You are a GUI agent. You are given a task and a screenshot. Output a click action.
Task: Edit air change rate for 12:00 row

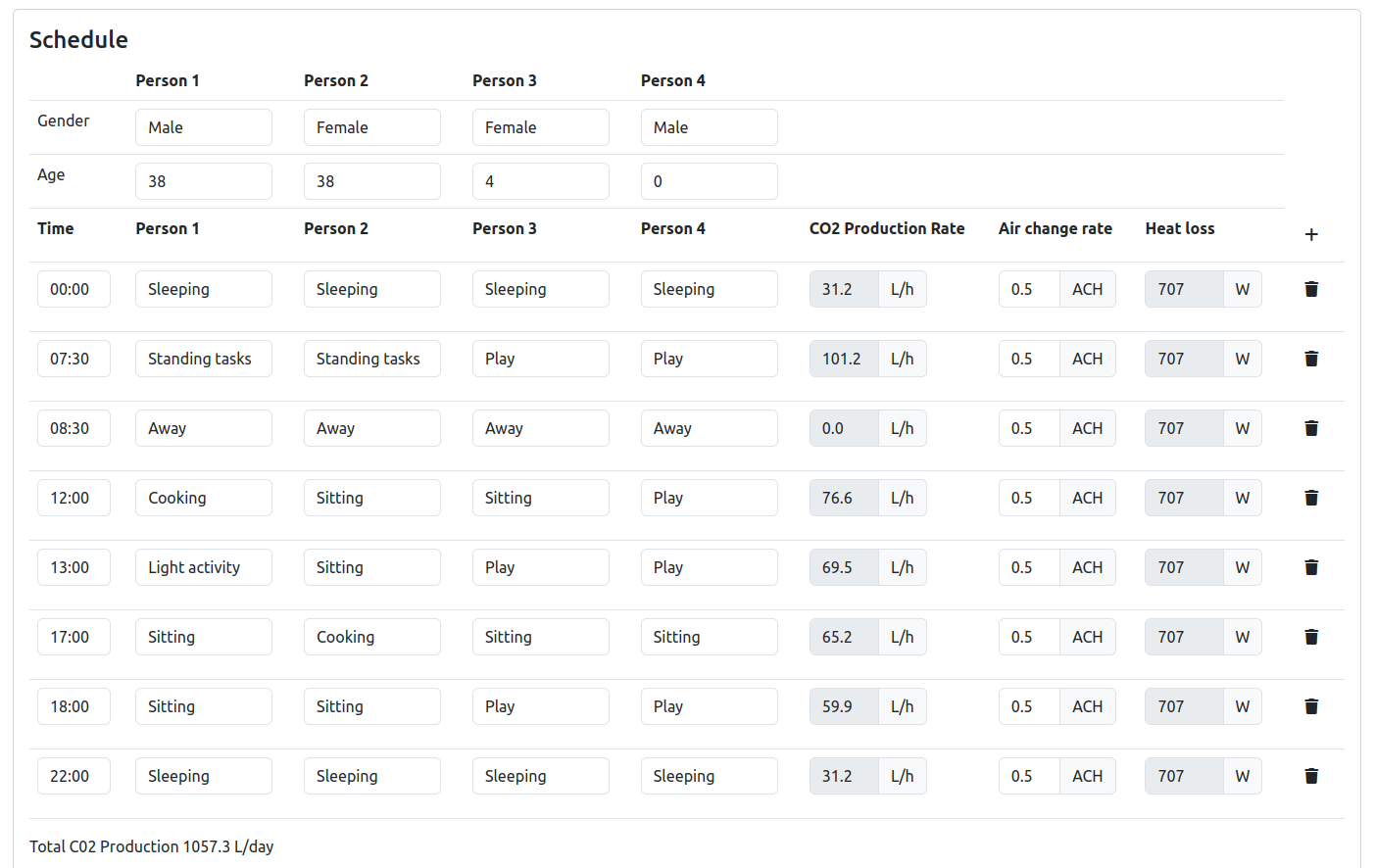(x=1029, y=498)
